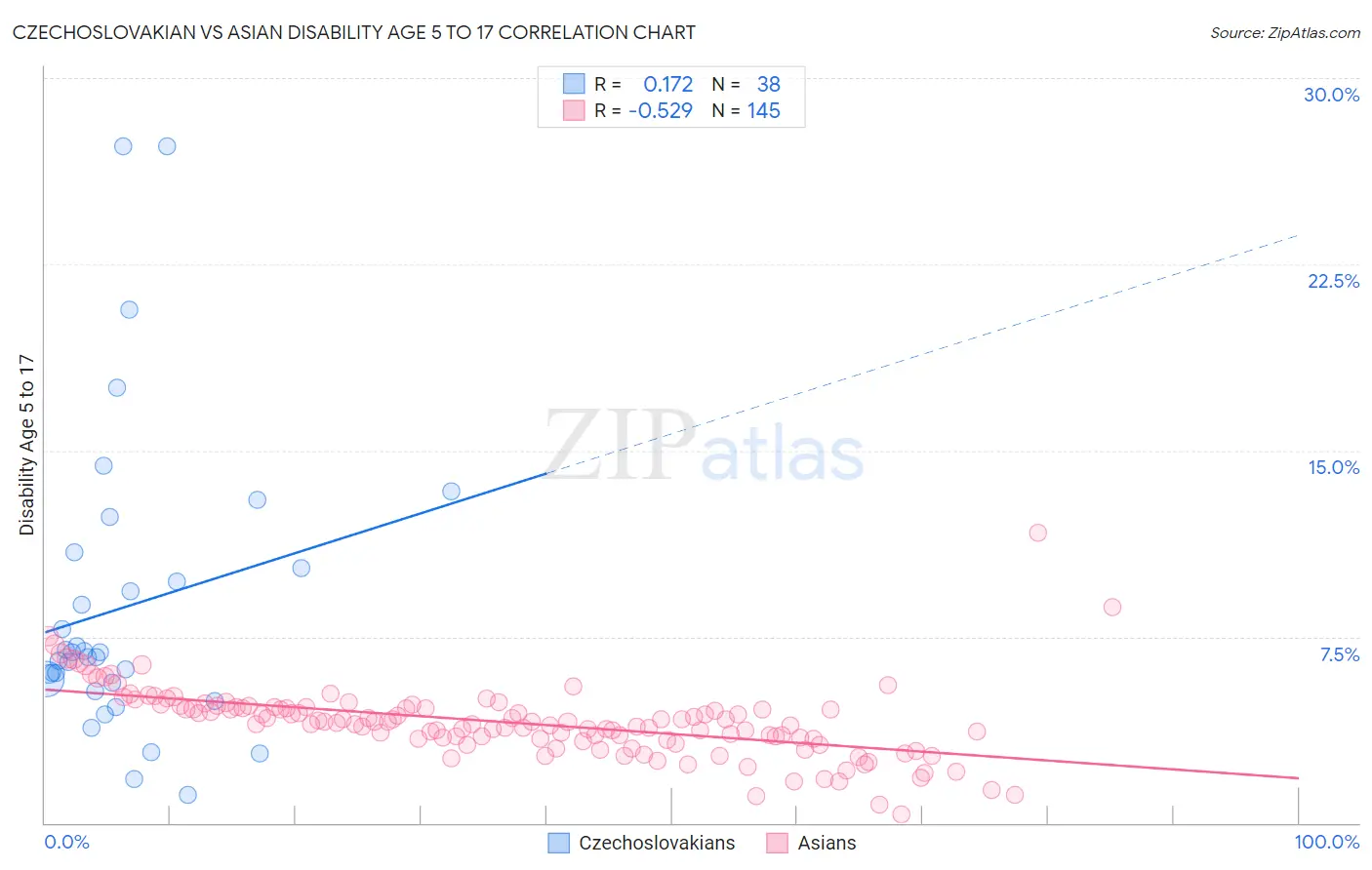Click the chart title text
Image resolution: width=1372 pixels, height=870 pixels.
pyautogui.click(x=354, y=32)
